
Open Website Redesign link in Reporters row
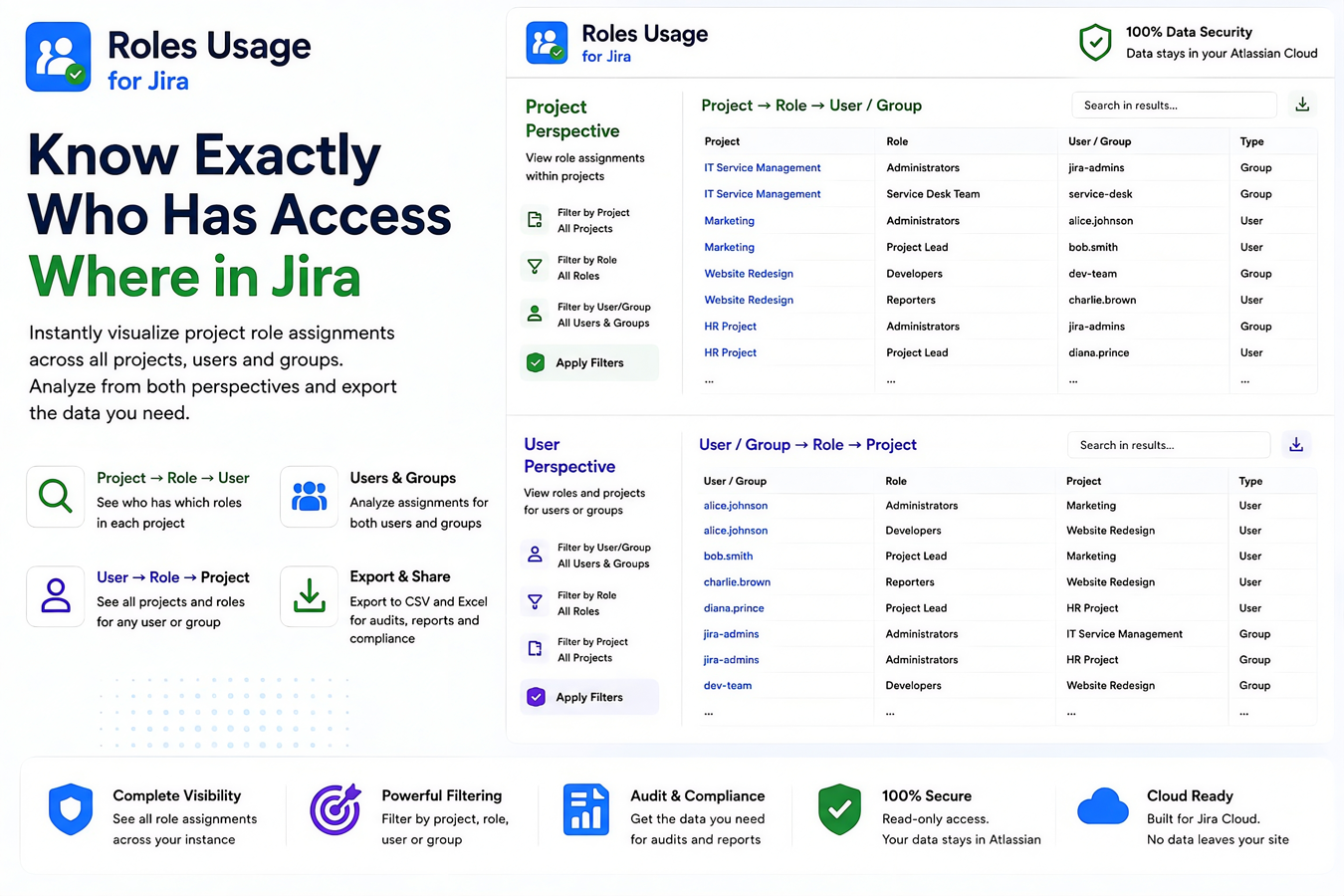[749, 300]
